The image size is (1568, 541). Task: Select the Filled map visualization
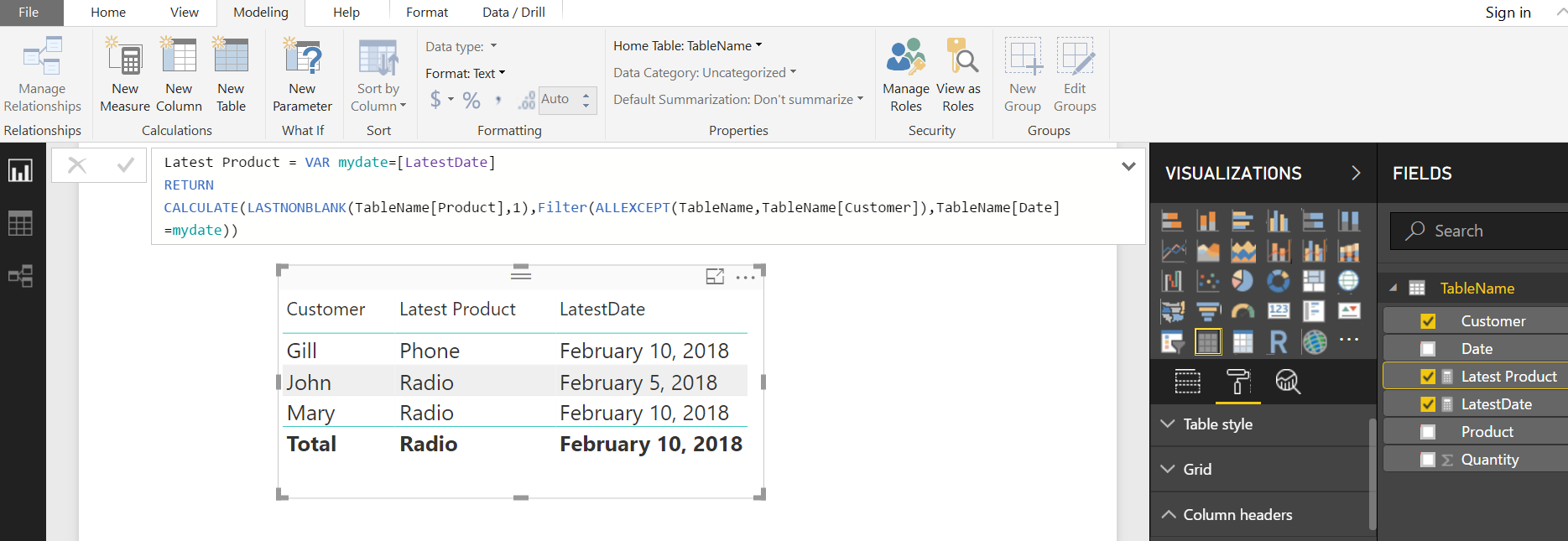(1172, 311)
